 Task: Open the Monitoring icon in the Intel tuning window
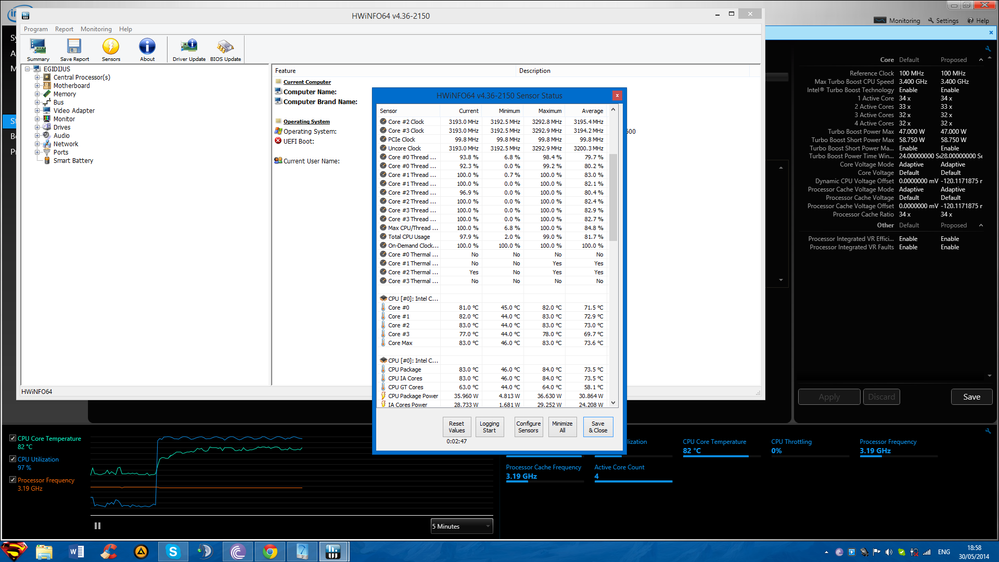point(880,20)
